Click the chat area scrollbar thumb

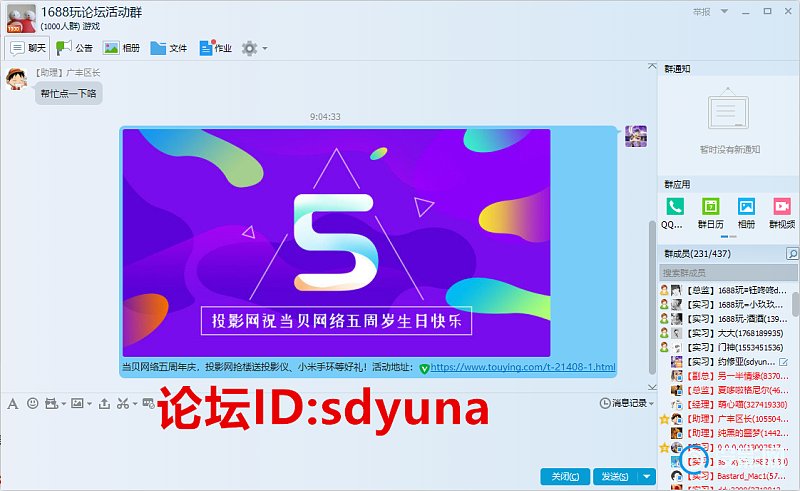click(652, 298)
